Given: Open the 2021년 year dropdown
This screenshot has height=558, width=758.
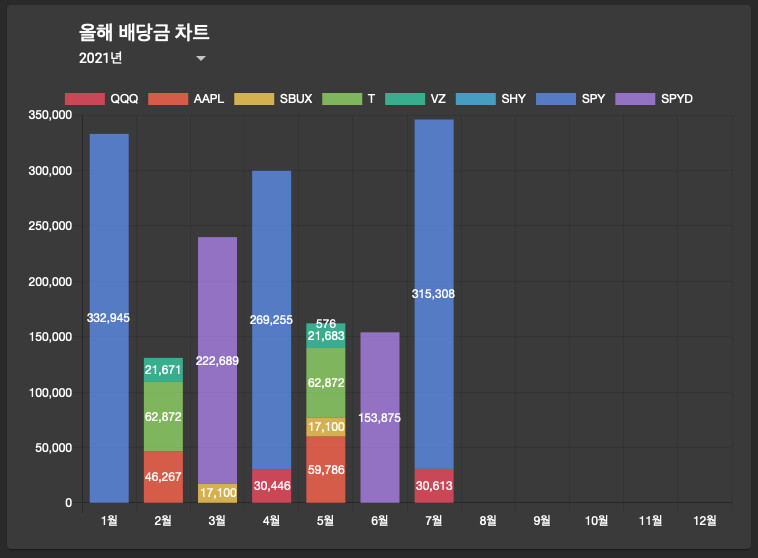Looking at the screenshot, I should coord(143,58).
